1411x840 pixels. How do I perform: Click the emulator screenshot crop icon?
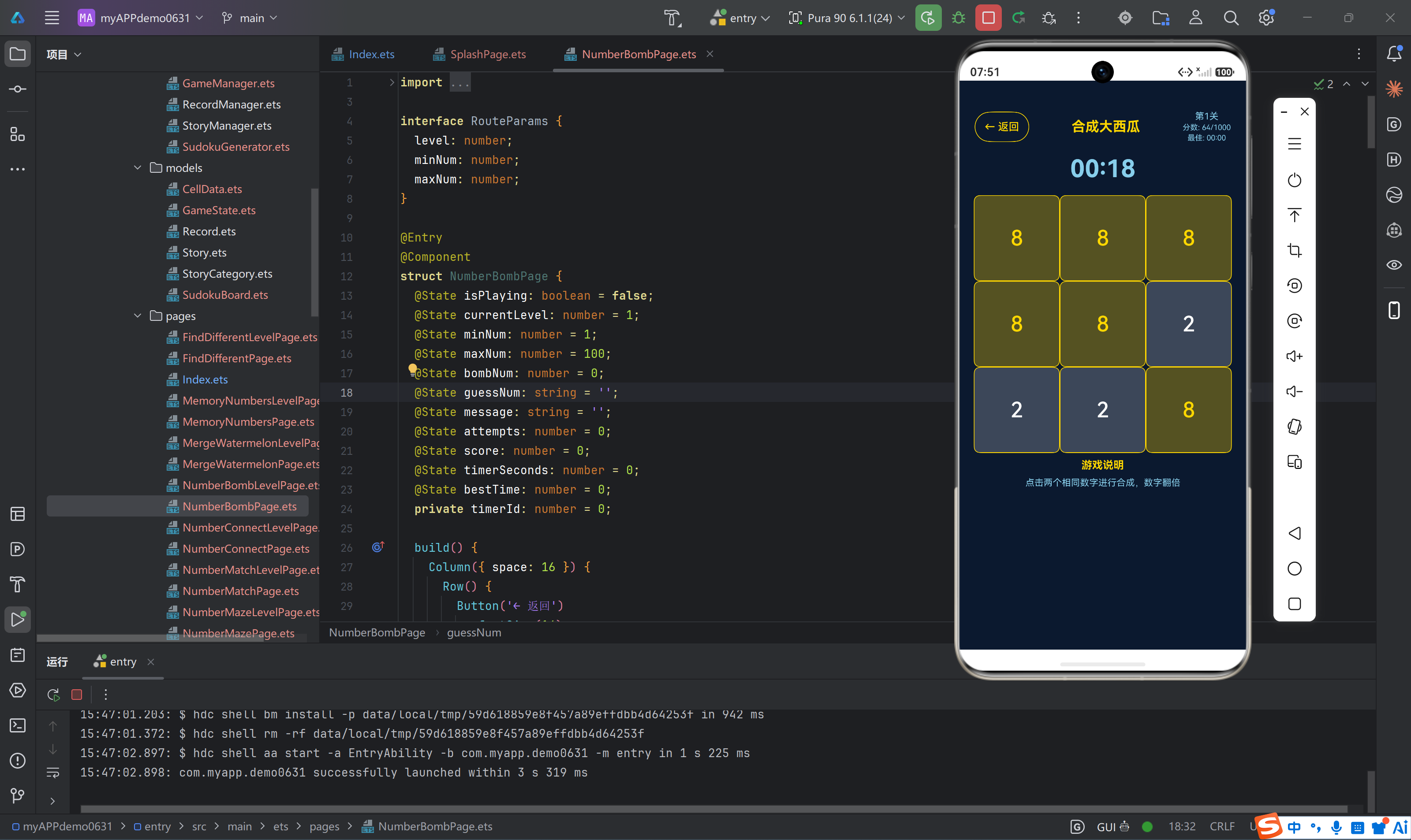[1294, 250]
